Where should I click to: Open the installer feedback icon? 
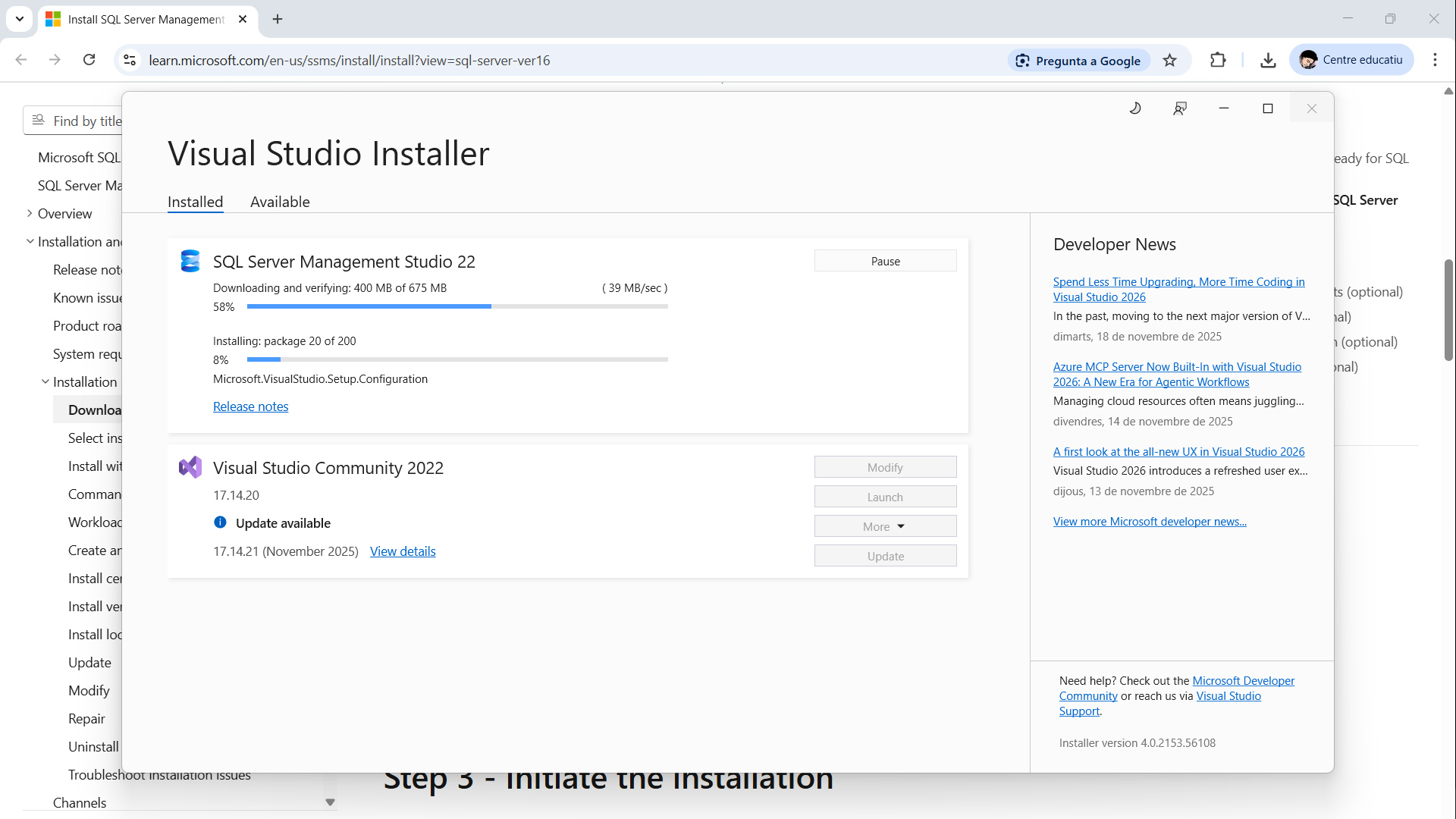click(x=1180, y=108)
